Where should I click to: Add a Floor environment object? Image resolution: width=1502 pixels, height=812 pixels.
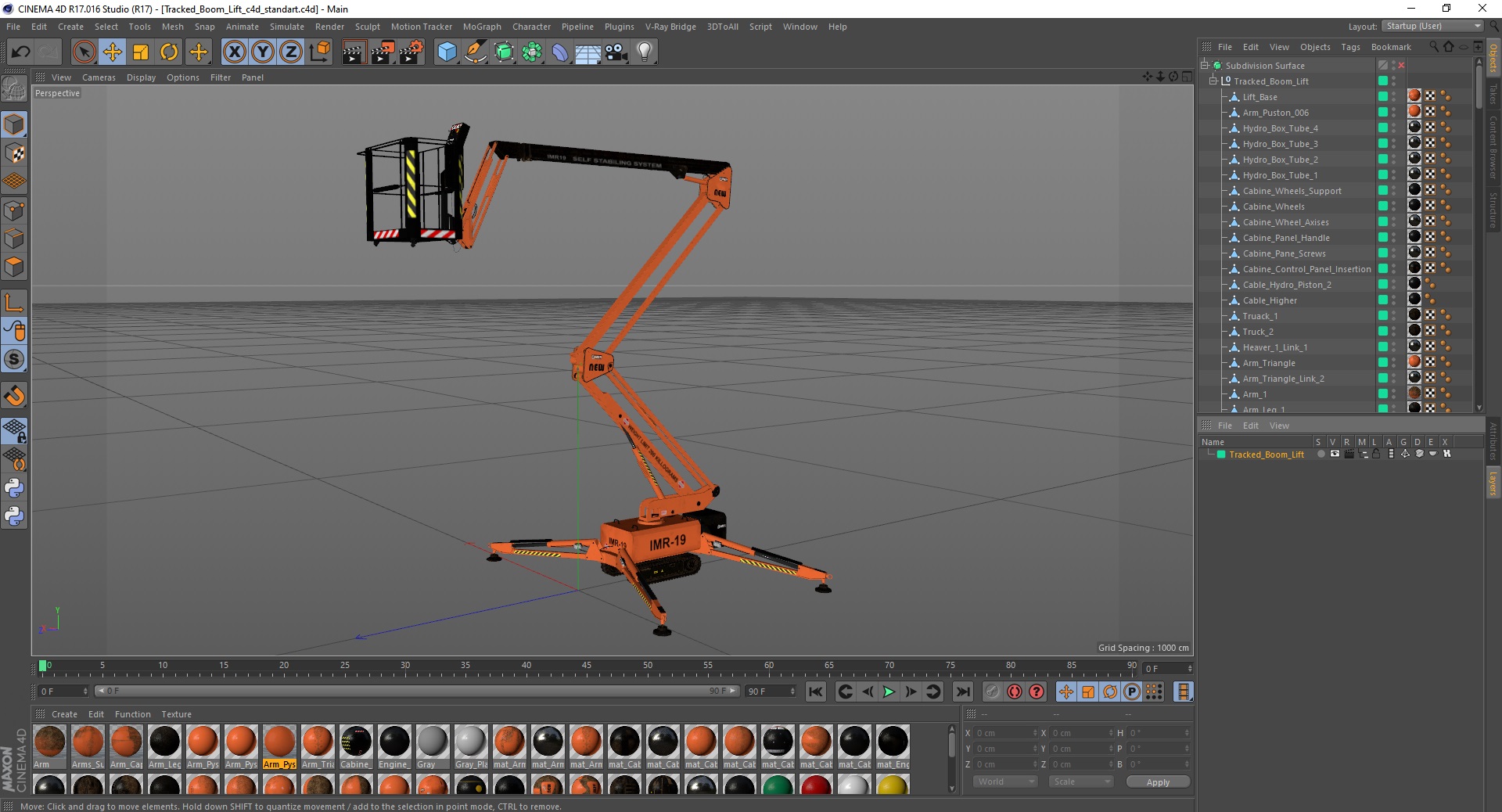click(588, 52)
